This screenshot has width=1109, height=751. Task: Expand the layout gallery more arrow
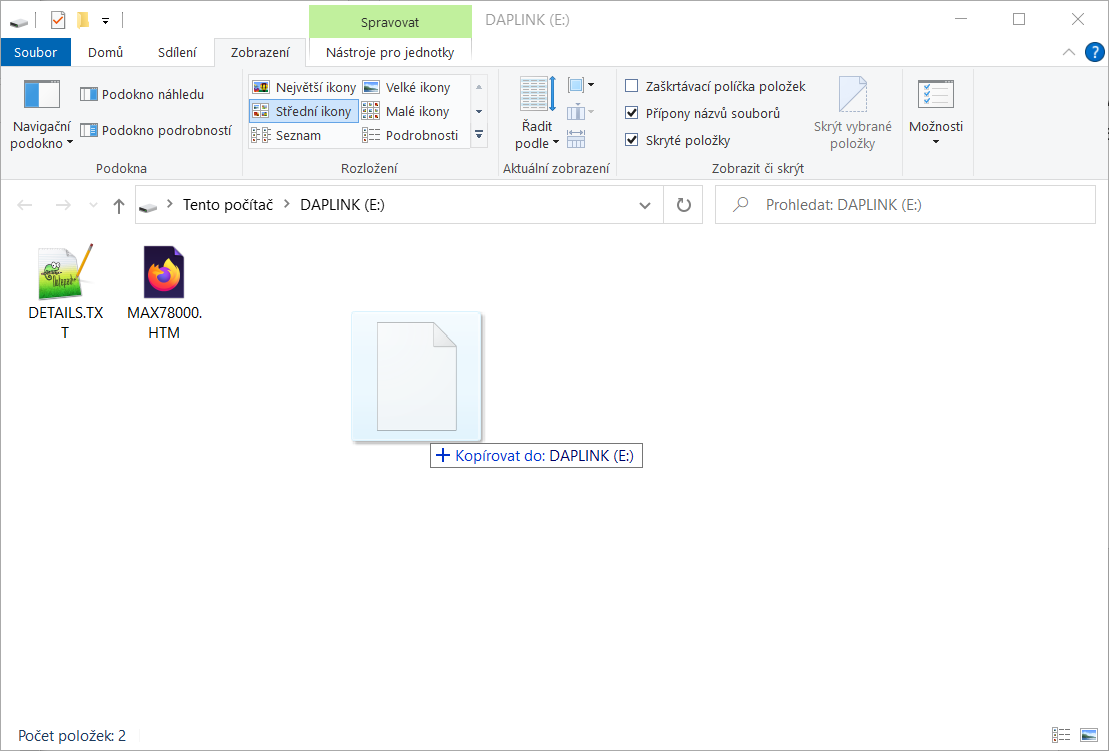coord(479,134)
